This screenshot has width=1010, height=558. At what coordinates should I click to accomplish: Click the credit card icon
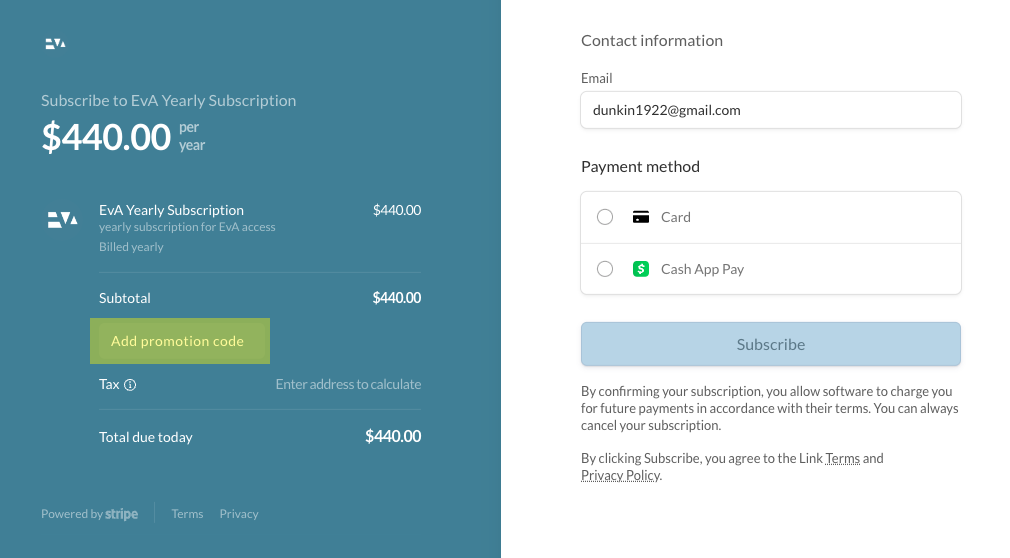pos(641,217)
